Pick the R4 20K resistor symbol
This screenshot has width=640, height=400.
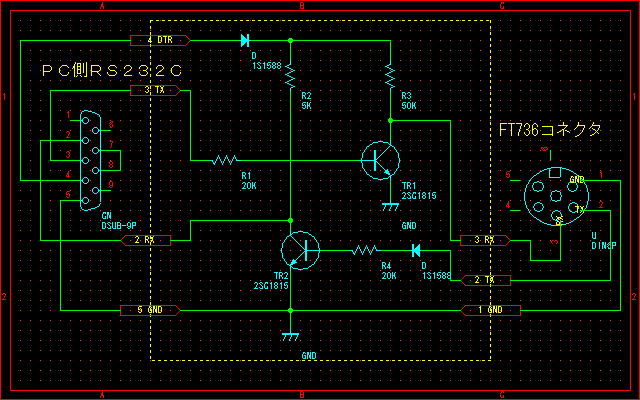tap(365, 250)
